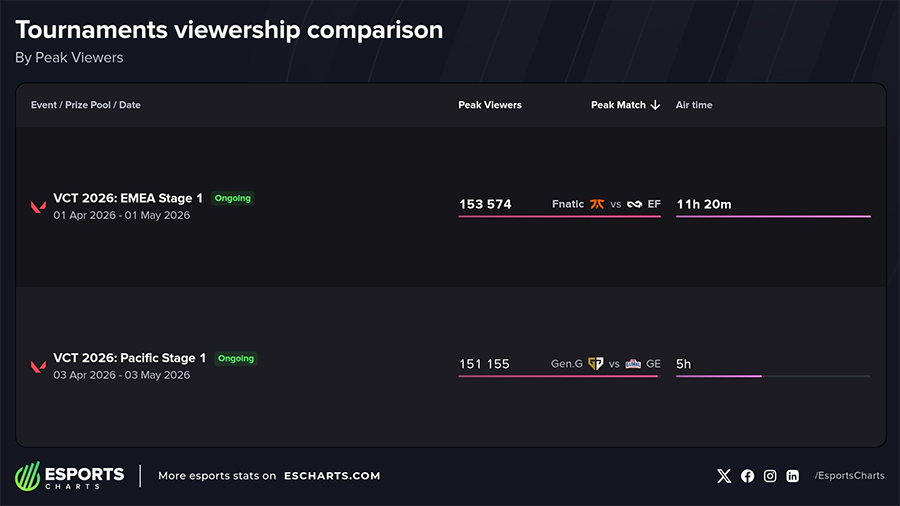Click the 11h 20m air time bar
This screenshot has width=900, height=506.
tap(773, 215)
